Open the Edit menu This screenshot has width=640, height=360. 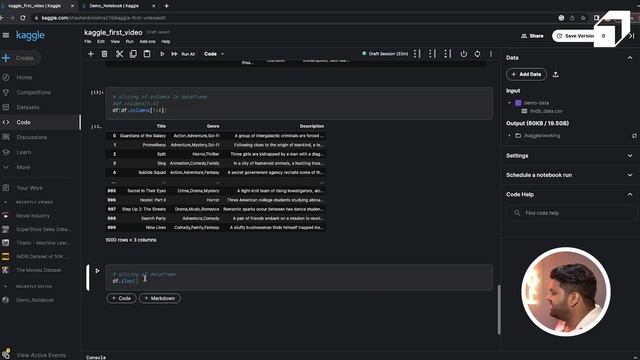click(x=100, y=42)
